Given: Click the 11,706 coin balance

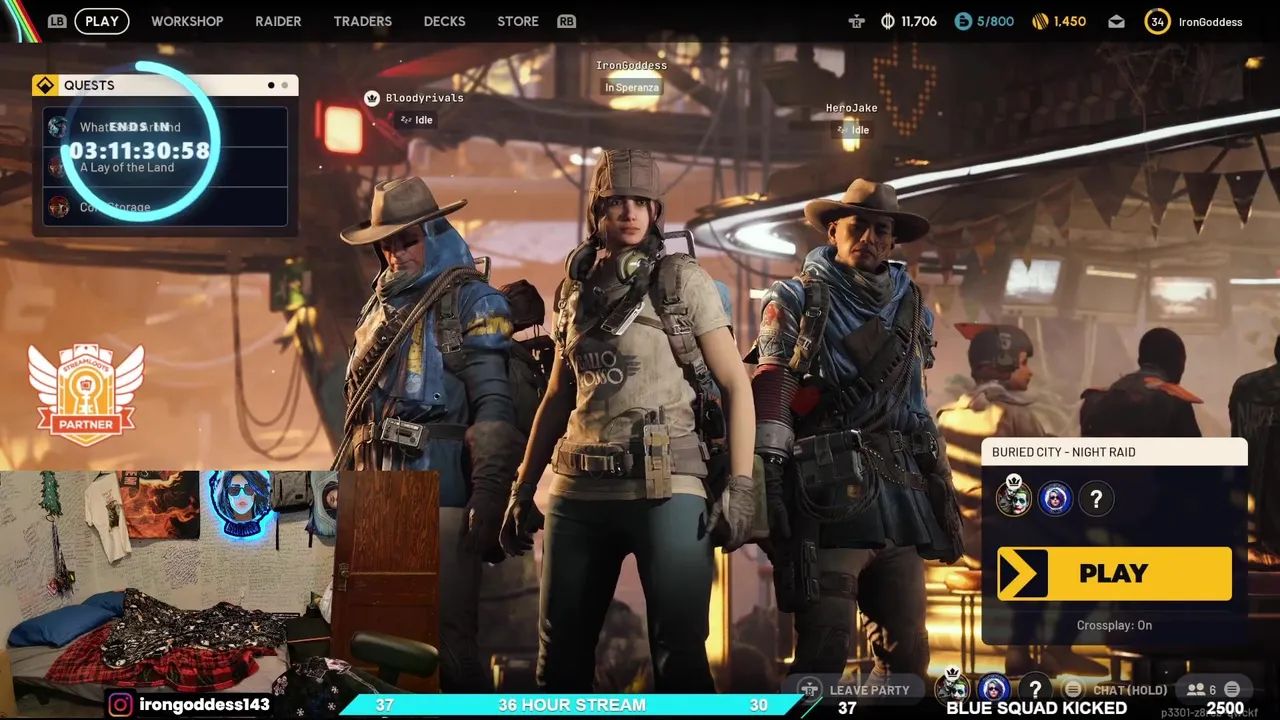Looking at the screenshot, I should [919, 21].
